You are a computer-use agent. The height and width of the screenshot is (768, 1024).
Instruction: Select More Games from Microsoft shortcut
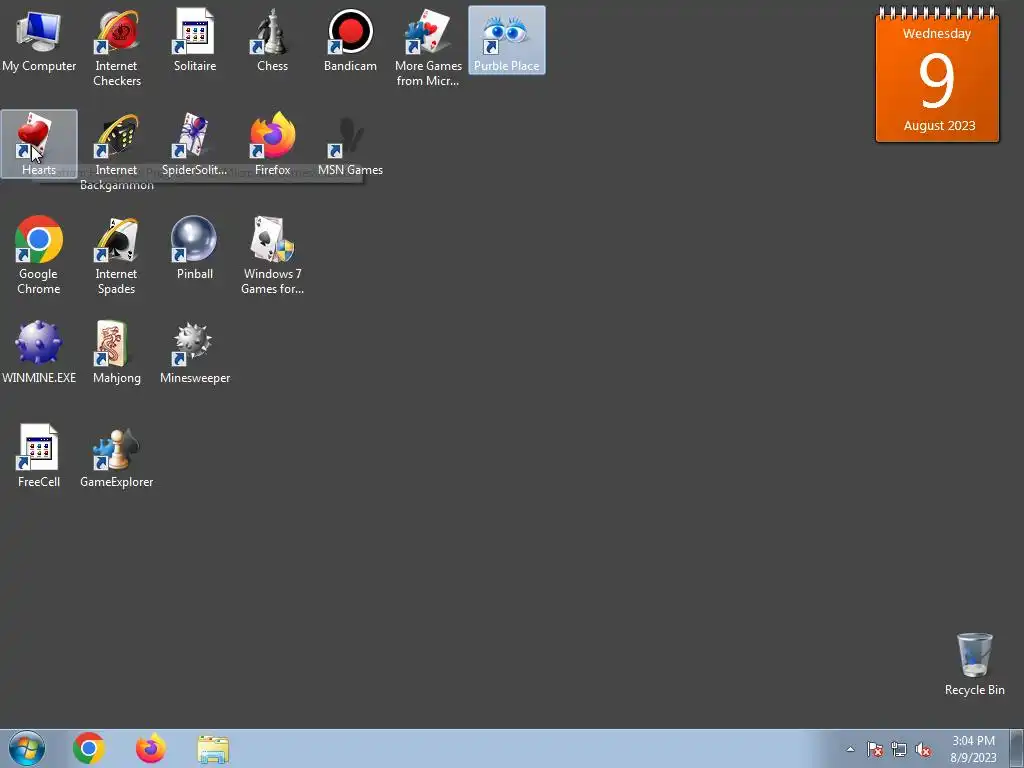coord(428,48)
